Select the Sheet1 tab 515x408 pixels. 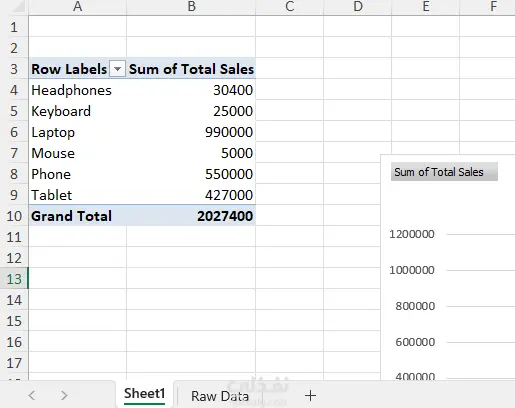[x=145, y=394]
